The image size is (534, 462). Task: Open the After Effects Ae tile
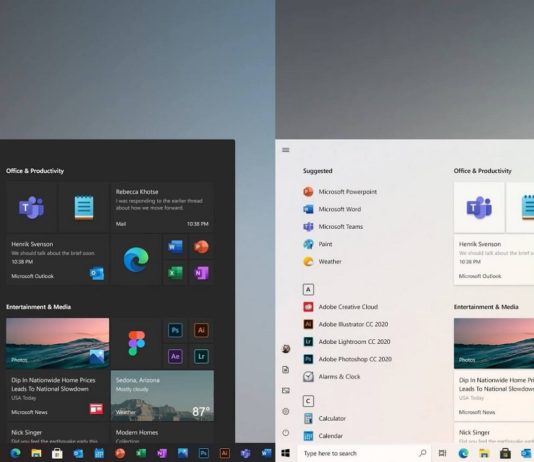coord(175,356)
